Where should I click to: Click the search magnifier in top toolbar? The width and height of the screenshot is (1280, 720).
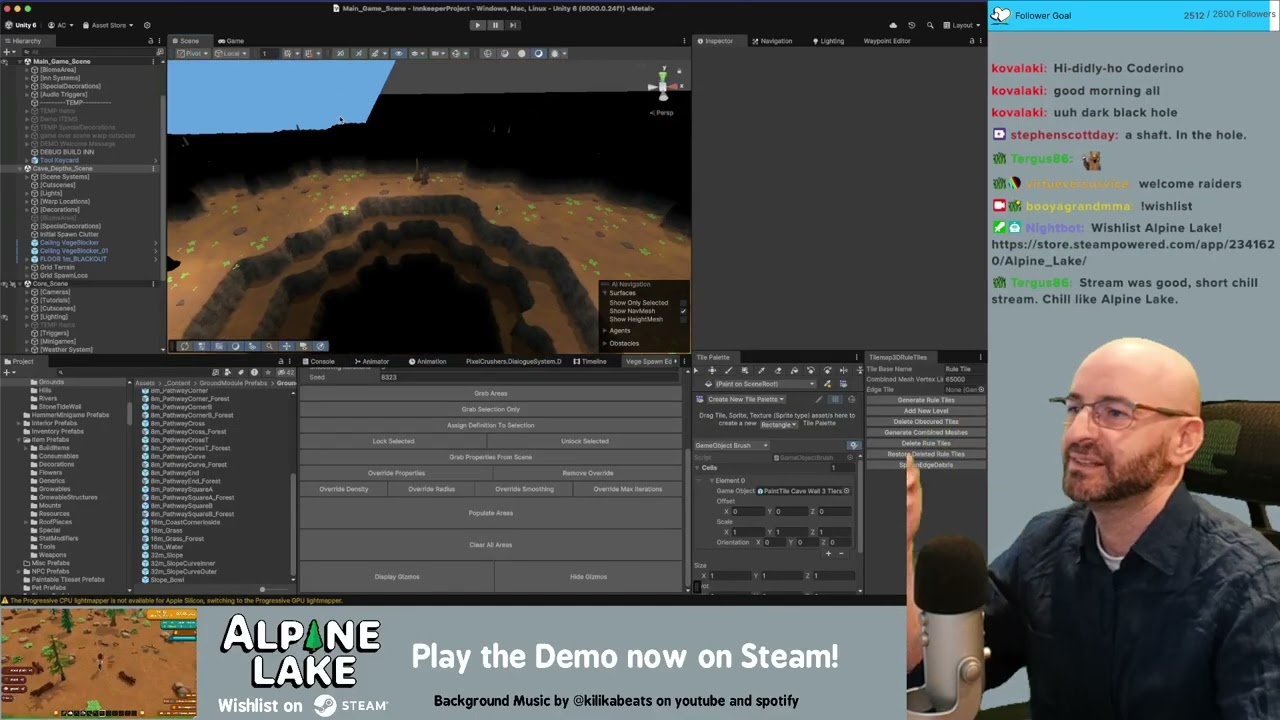pyautogui.click(x=930, y=25)
